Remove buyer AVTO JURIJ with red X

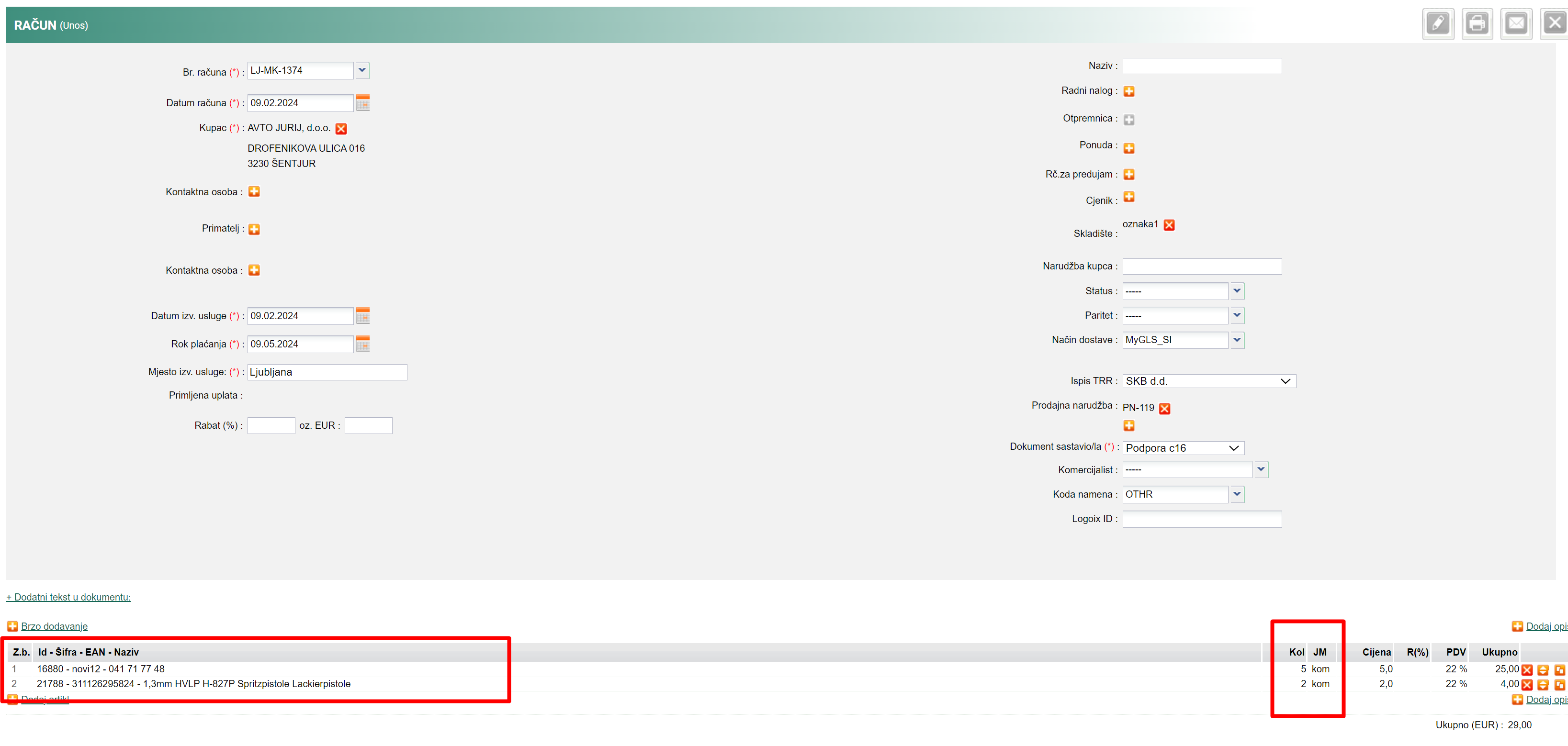(341, 128)
